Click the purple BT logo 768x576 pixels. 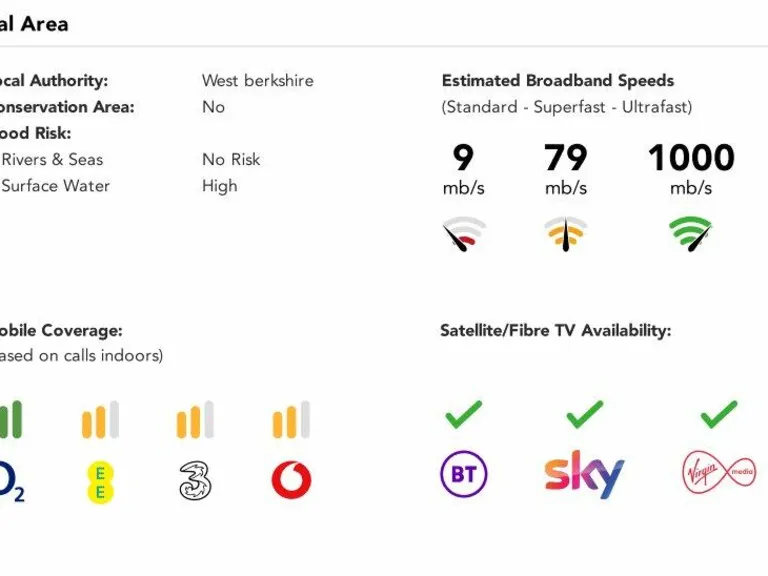464,474
